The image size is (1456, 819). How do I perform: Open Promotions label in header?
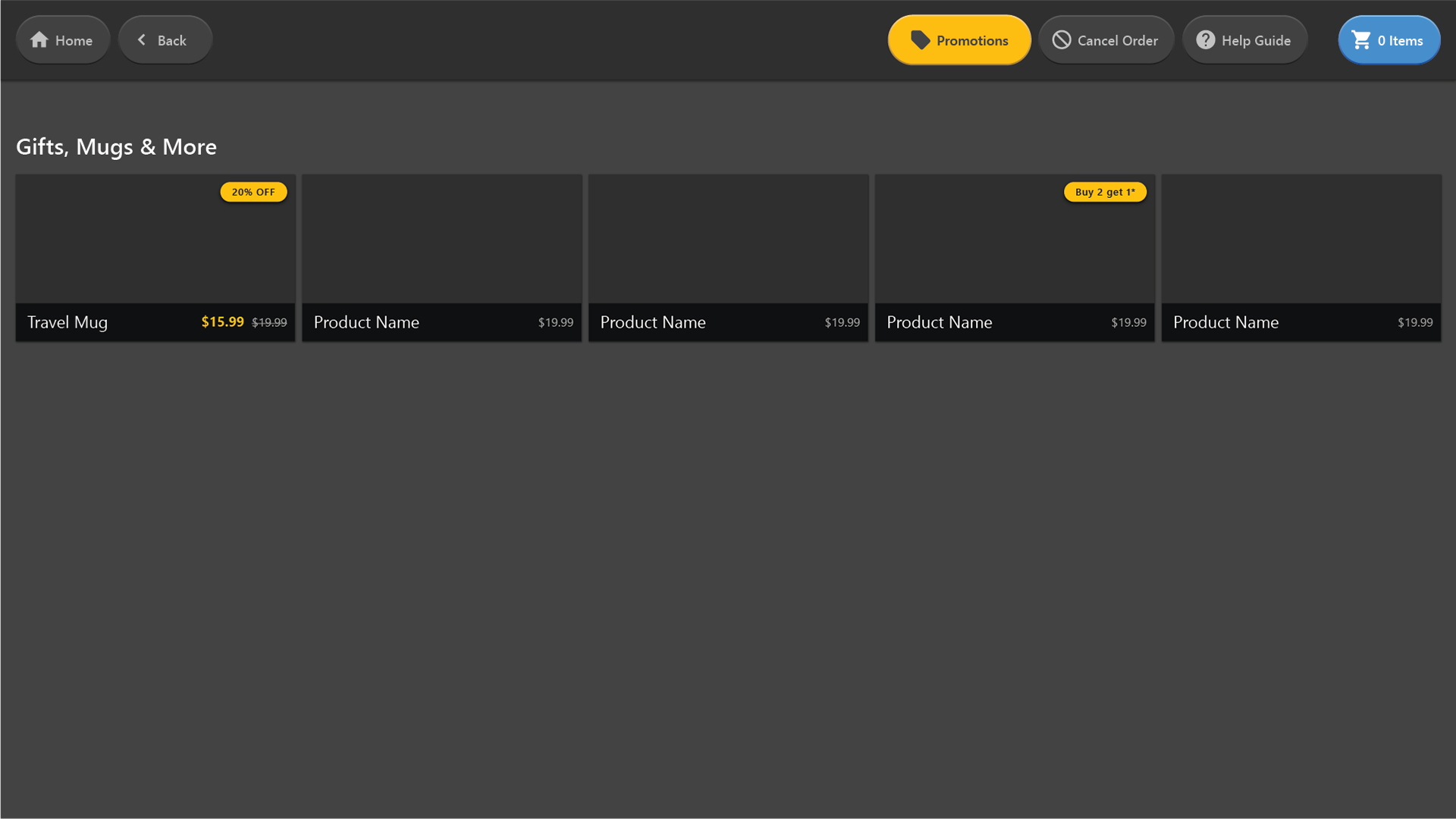[x=972, y=41]
